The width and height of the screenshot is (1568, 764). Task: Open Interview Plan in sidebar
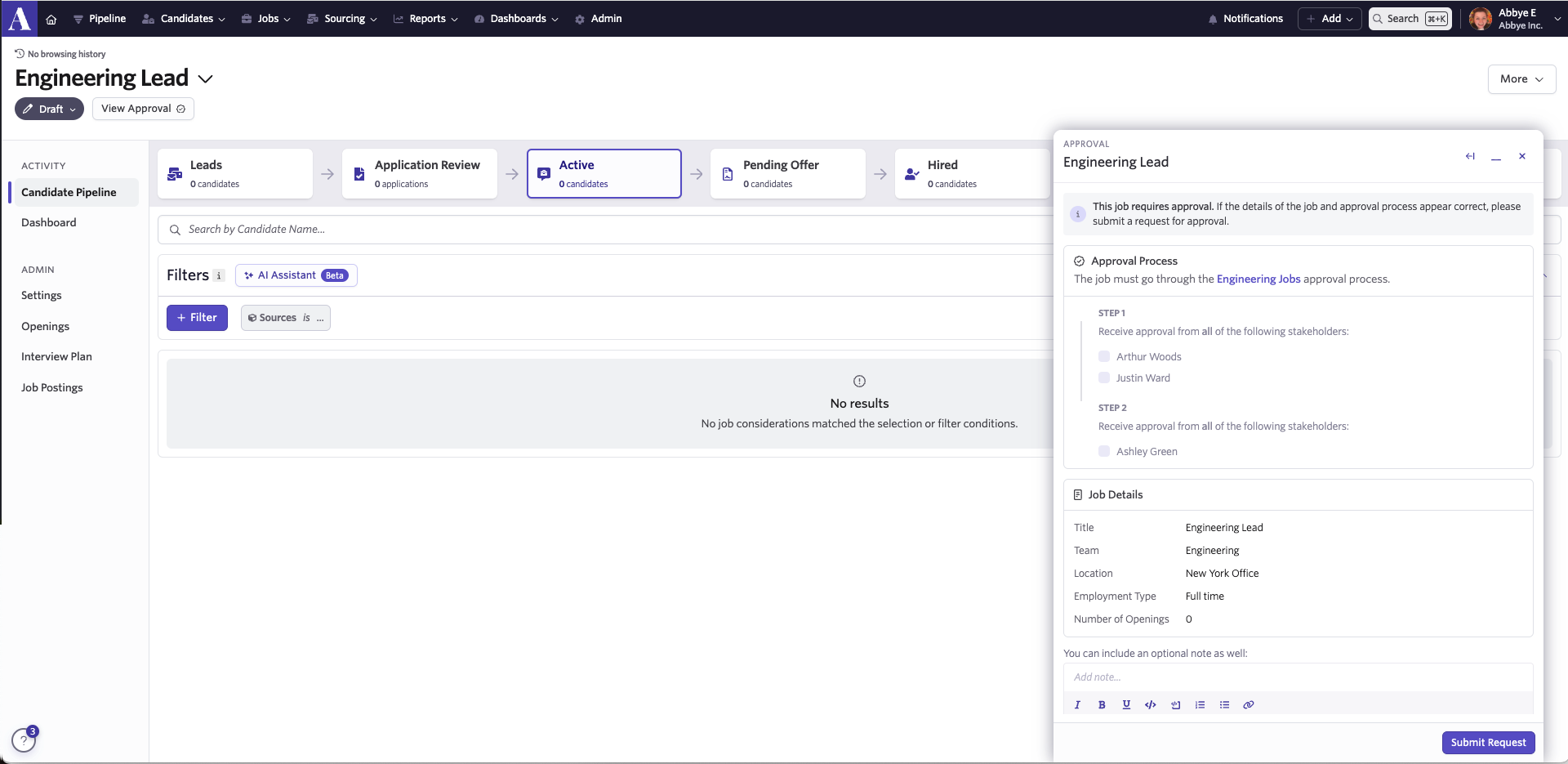click(56, 356)
